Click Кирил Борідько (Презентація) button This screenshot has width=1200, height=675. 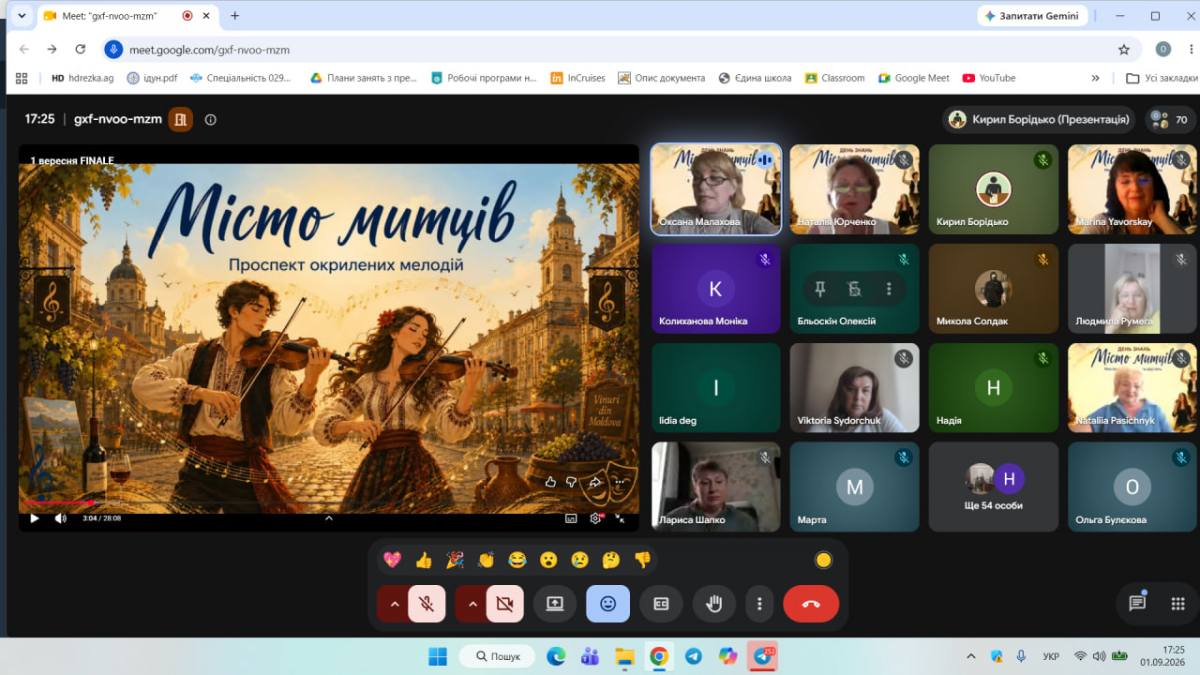click(x=1039, y=119)
